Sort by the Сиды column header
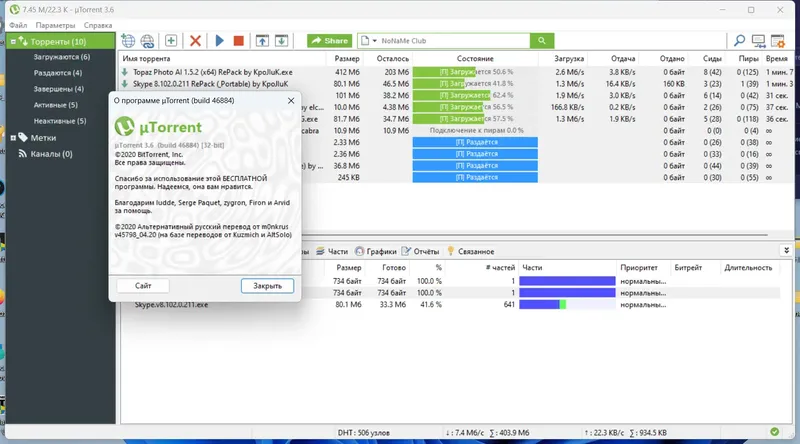This screenshot has width=800, height=444. click(712, 59)
